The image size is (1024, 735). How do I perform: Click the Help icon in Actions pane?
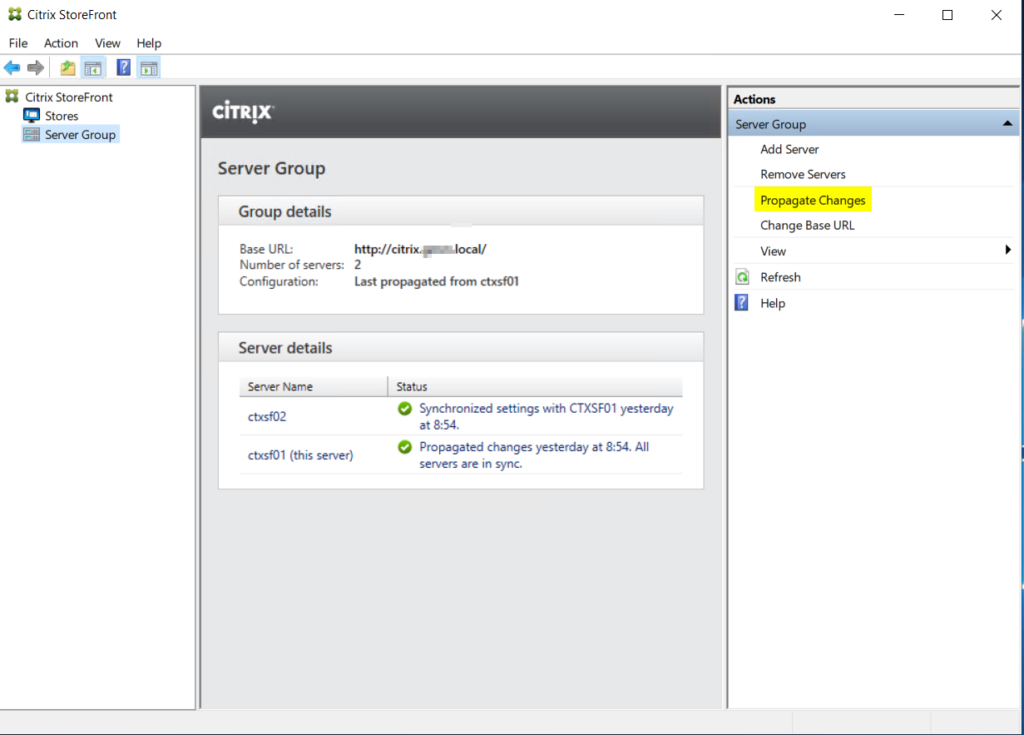point(742,303)
